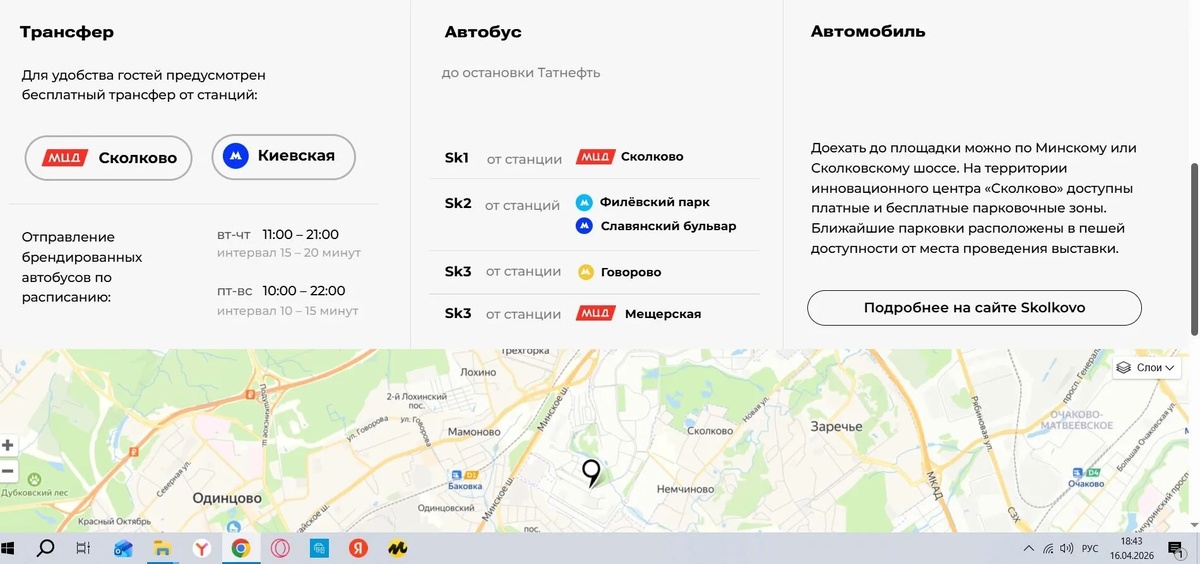Open the blue globe app in taskbar
The height and width of the screenshot is (564, 1200).
click(319, 549)
